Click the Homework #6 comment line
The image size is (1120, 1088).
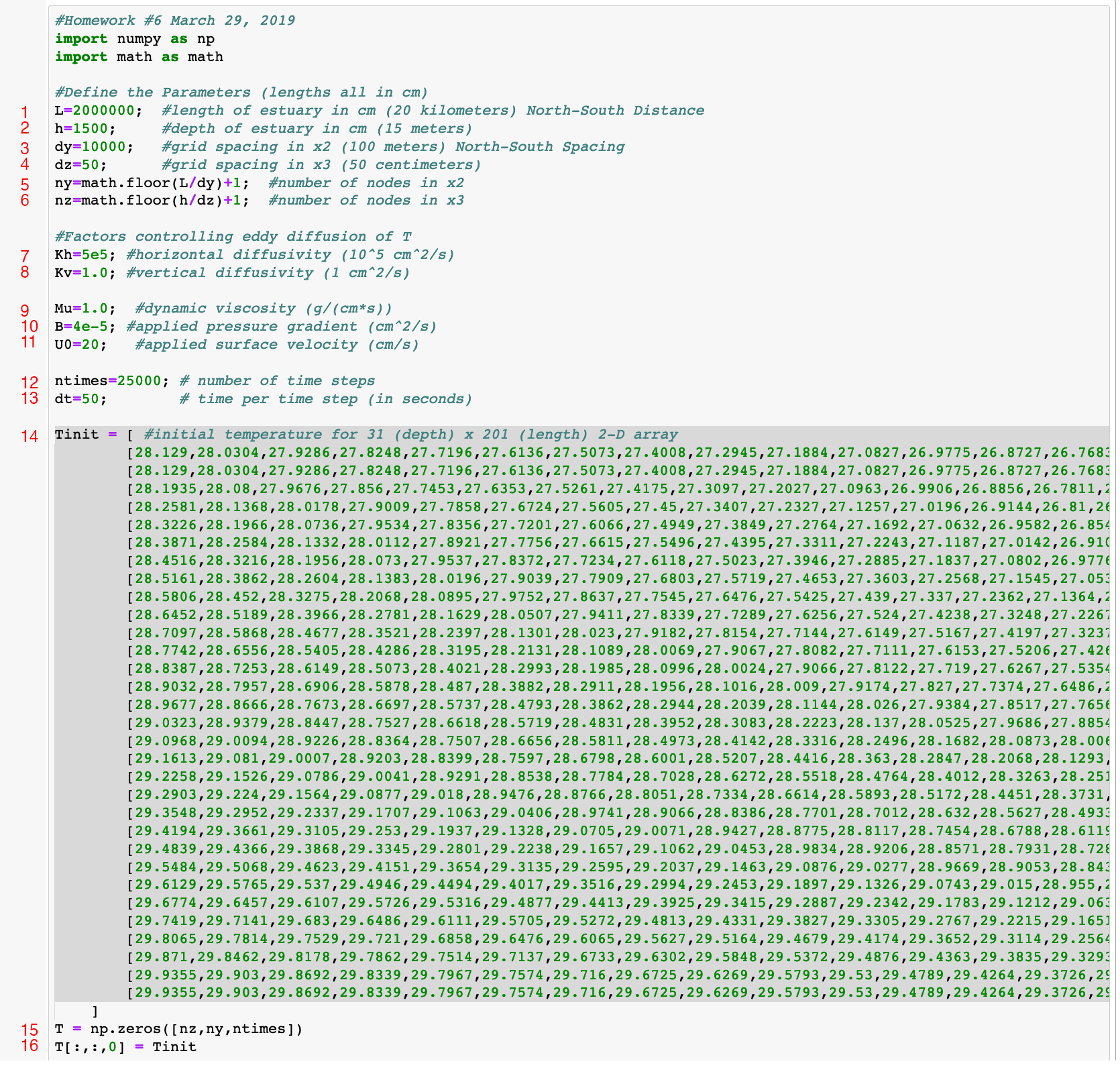(174, 21)
